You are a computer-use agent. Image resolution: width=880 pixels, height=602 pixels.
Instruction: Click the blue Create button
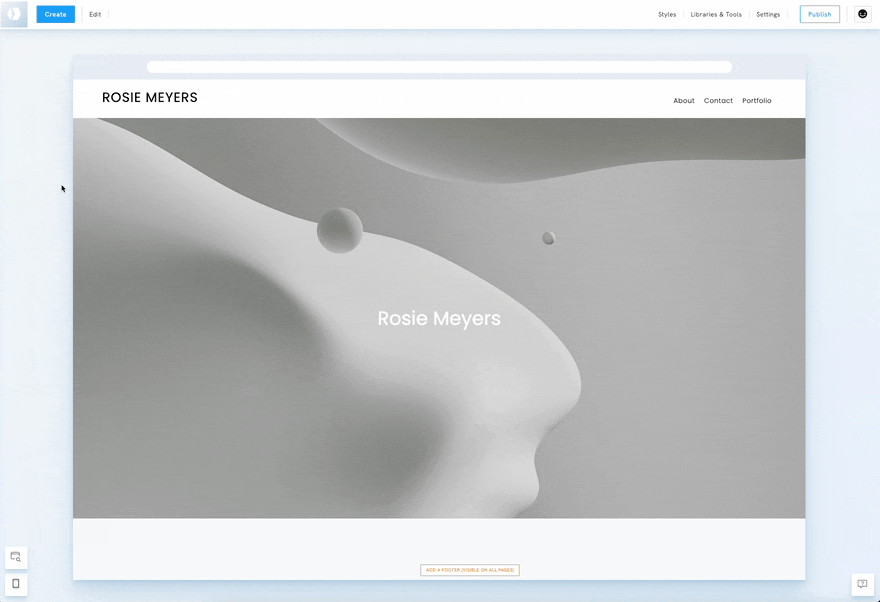tap(55, 14)
